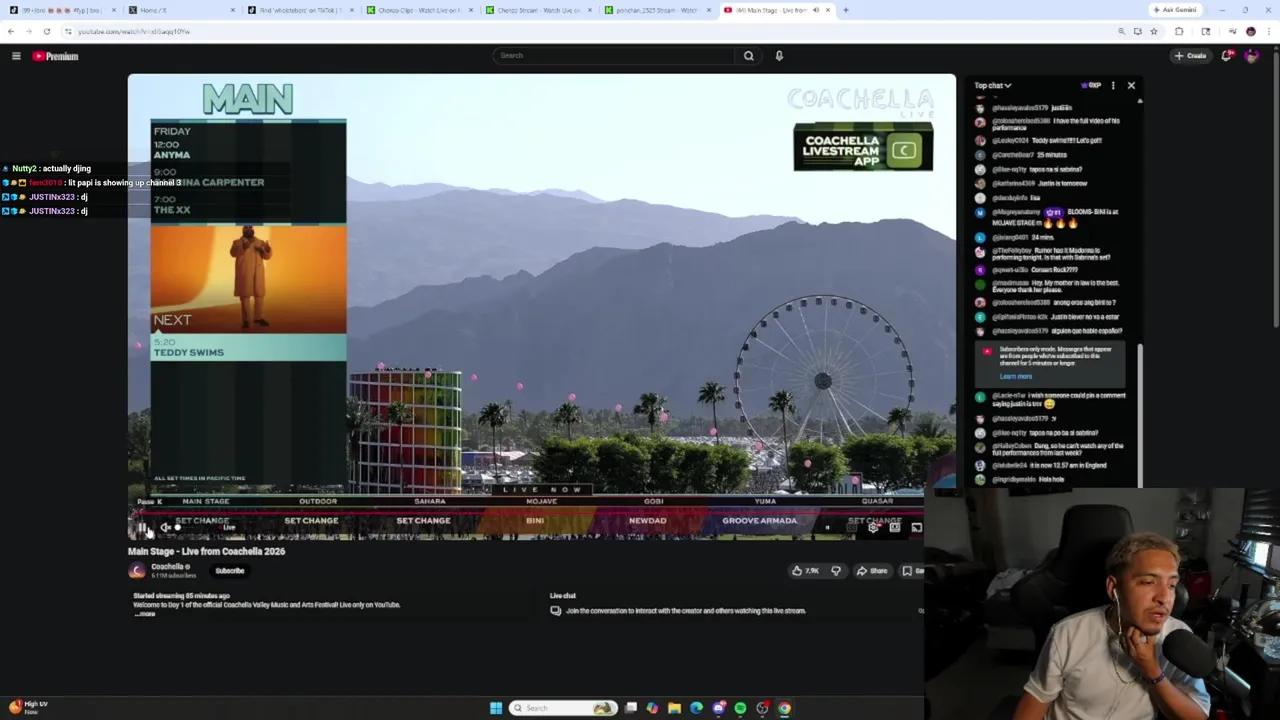Click the 'Started streaming 85 minutes ago' text

click(x=182, y=596)
